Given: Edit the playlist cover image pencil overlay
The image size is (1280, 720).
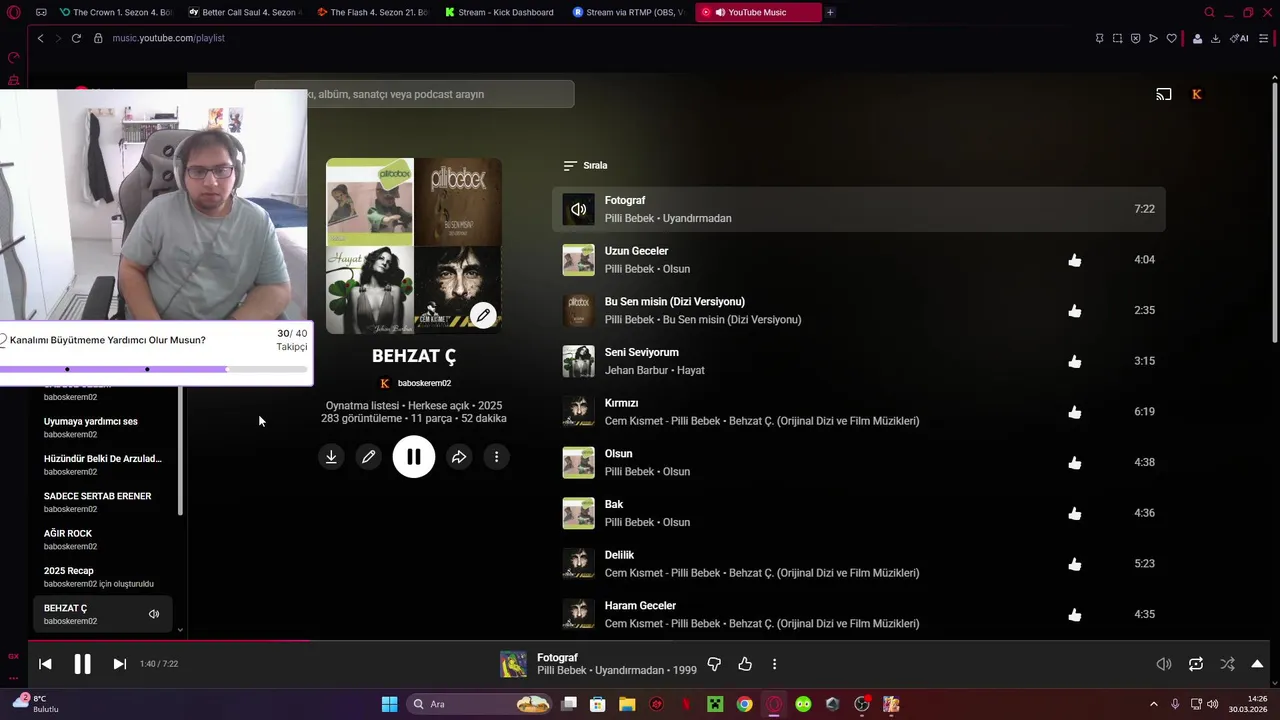Looking at the screenshot, I should [x=483, y=315].
